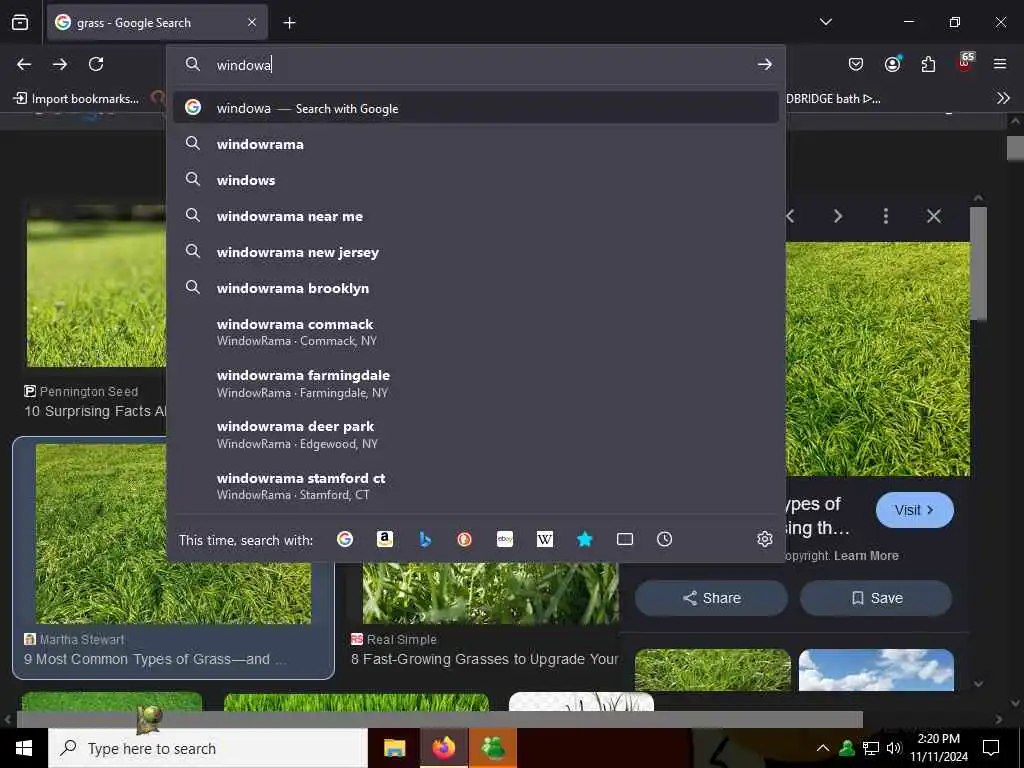This screenshot has height=768, width=1024.
Task: Click Import bookmarks in bookmarks toolbar
Action: click(x=76, y=99)
